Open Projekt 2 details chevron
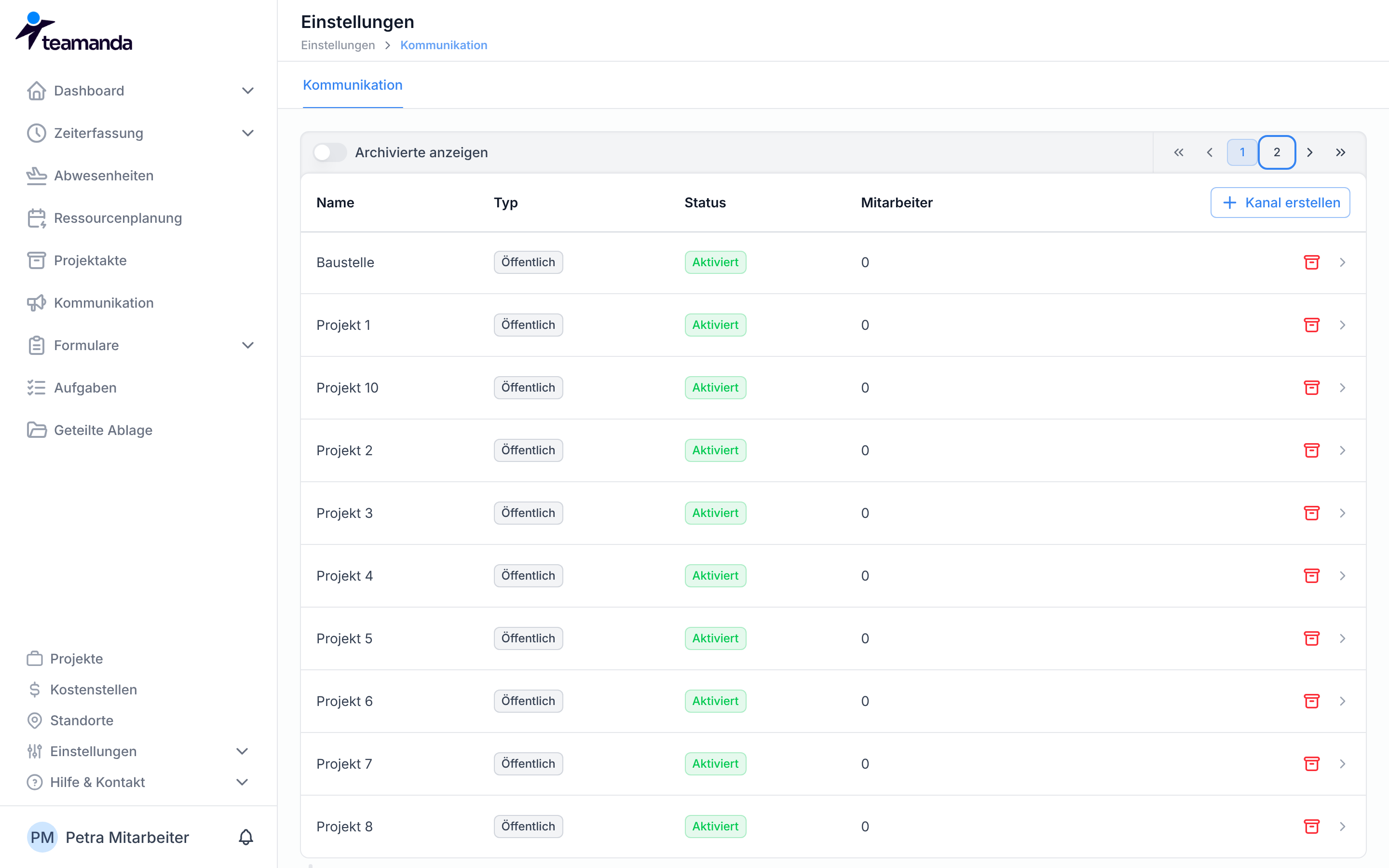Image resolution: width=1389 pixels, height=868 pixels. pos(1343,450)
